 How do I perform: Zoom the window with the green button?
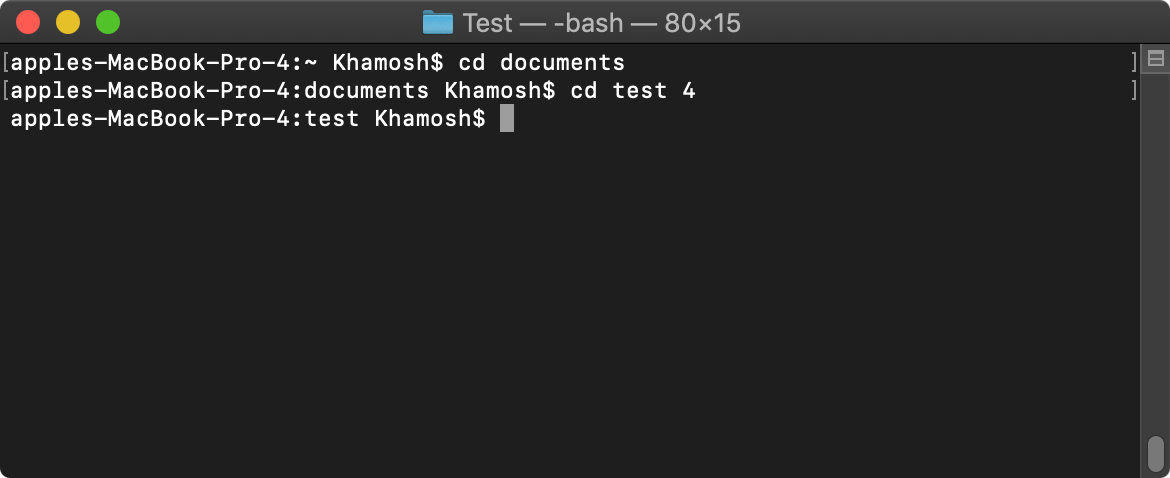108,22
